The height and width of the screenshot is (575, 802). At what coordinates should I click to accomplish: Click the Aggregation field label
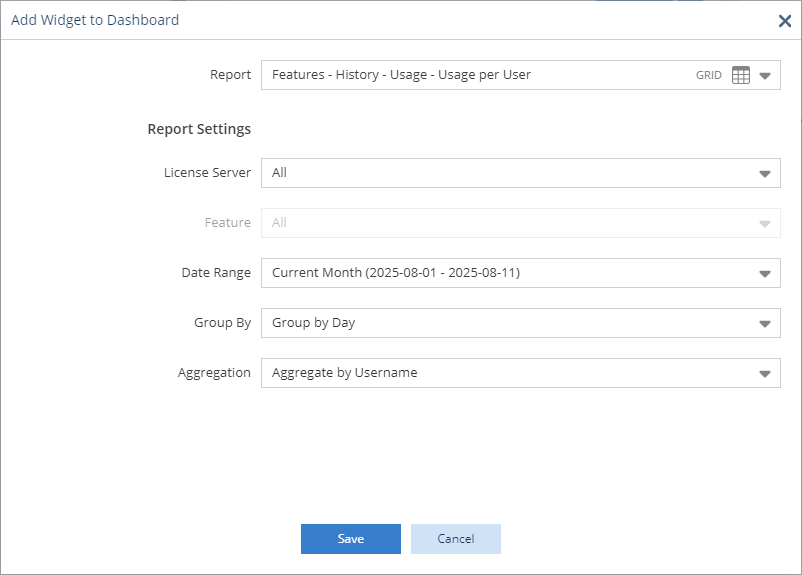tap(214, 373)
